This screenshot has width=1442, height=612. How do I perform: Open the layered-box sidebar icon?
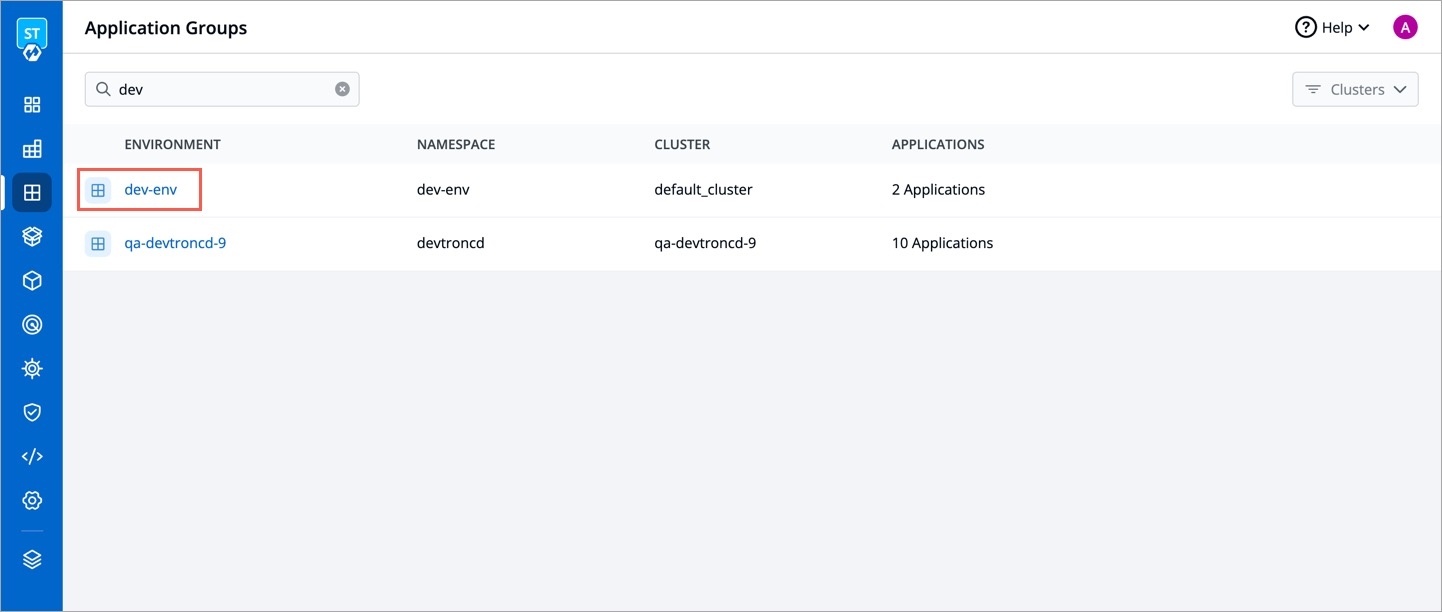coord(32,237)
